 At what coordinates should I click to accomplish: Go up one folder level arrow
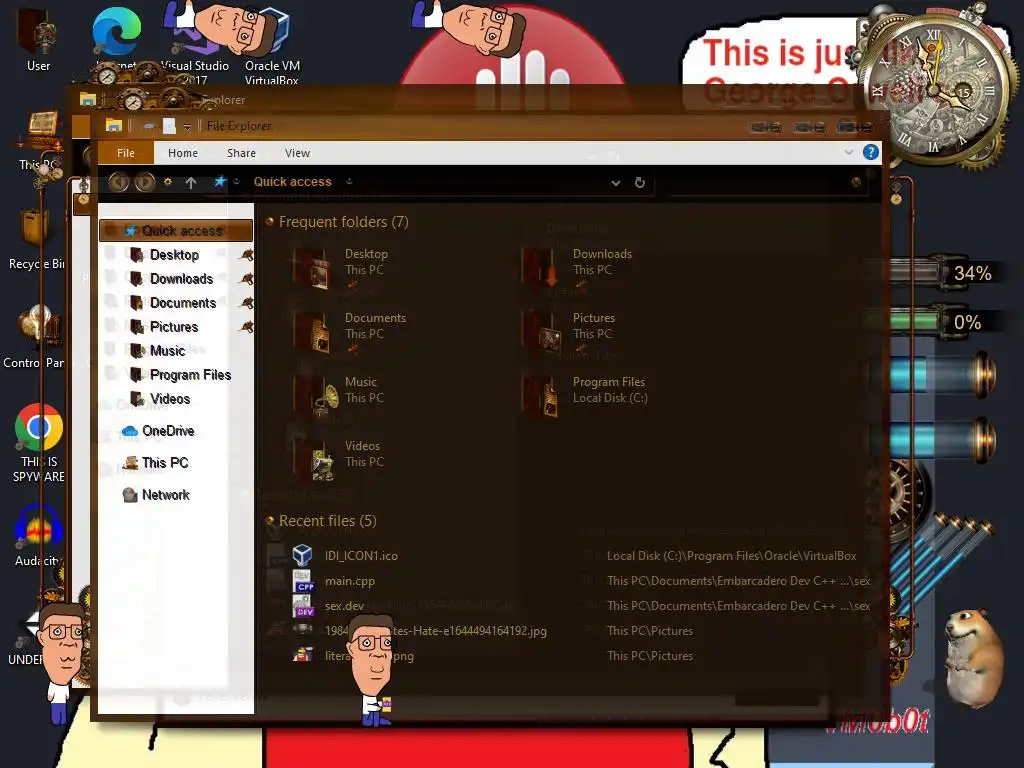[191, 183]
